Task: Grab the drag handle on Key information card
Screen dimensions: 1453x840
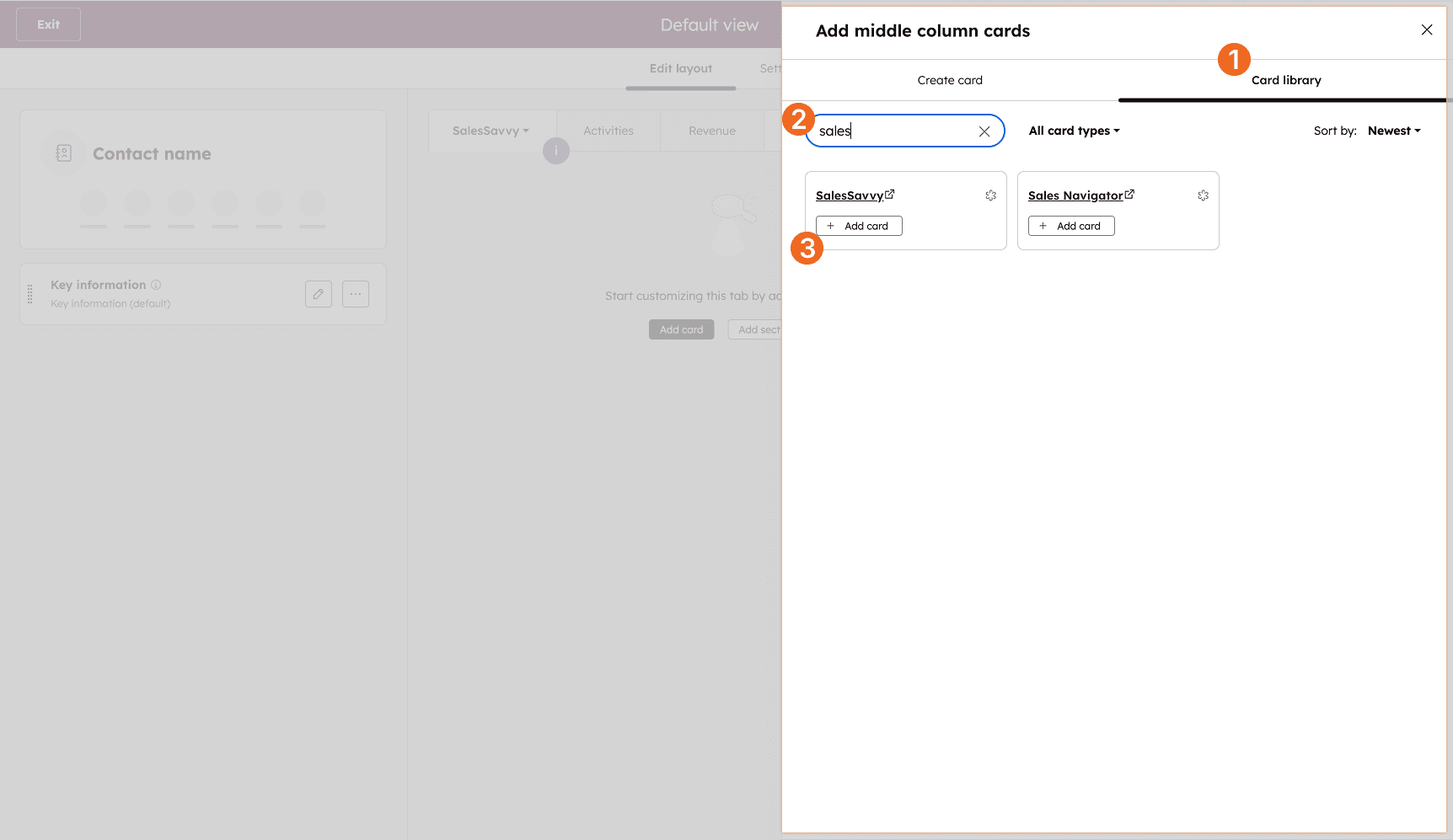Action: (x=30, y=294)
